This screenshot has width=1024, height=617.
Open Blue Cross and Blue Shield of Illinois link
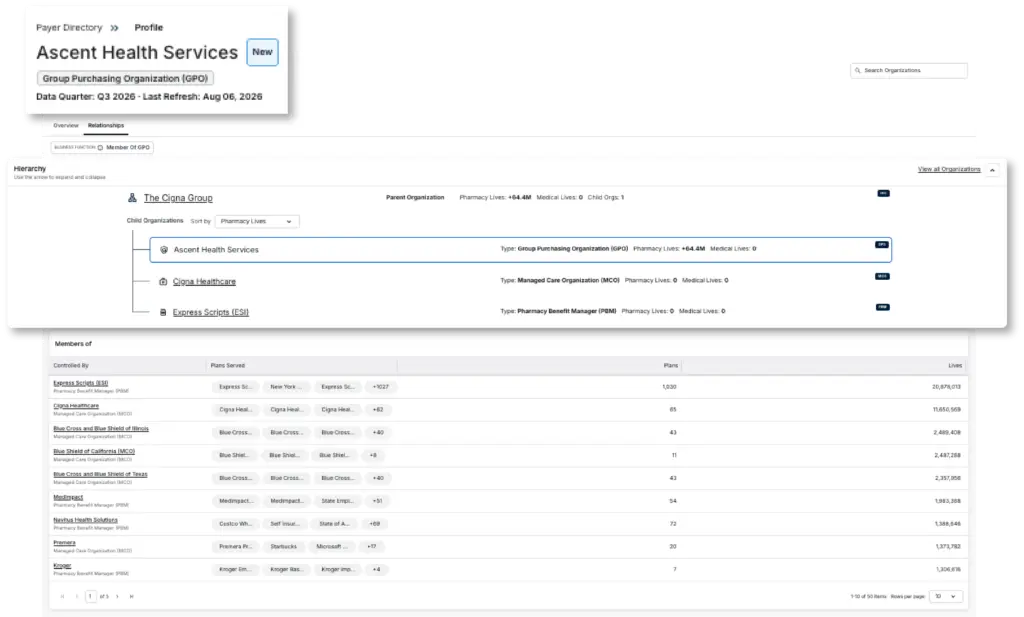101,428
